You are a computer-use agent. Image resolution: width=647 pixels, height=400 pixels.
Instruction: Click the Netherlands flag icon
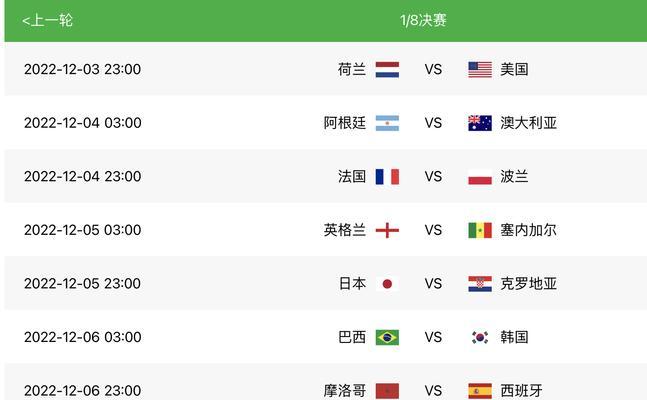click(x=387, y=69)
